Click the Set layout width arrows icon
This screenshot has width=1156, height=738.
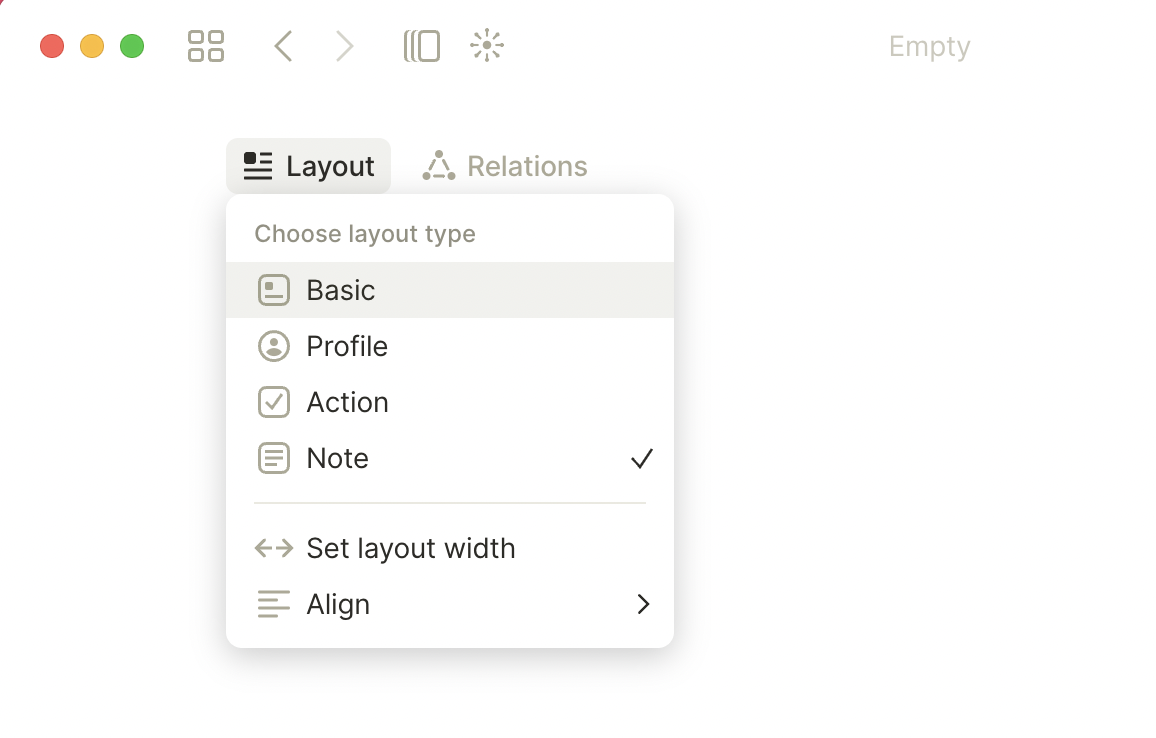point(274,549)
